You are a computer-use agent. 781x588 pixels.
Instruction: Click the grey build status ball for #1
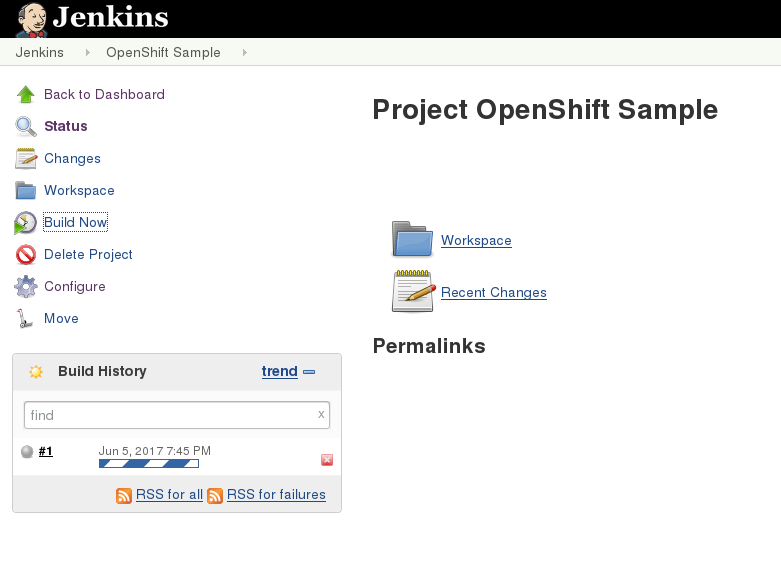[27, 452]
